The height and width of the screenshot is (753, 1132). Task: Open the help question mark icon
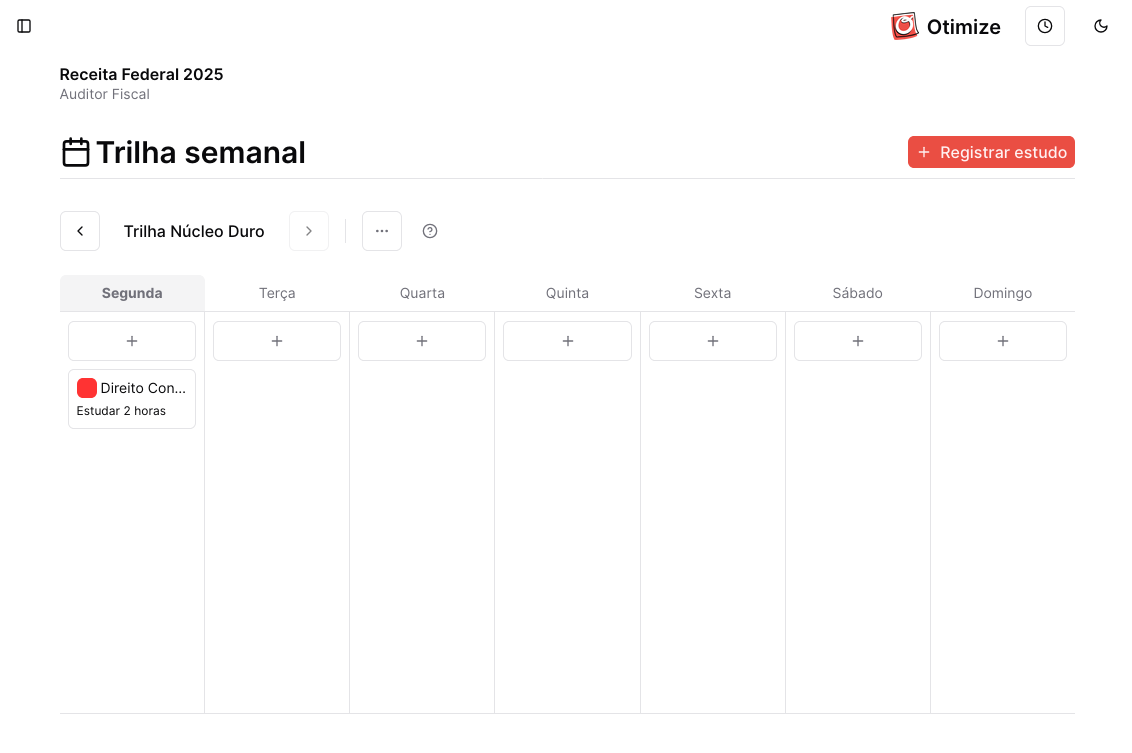(x=430, y=231)
